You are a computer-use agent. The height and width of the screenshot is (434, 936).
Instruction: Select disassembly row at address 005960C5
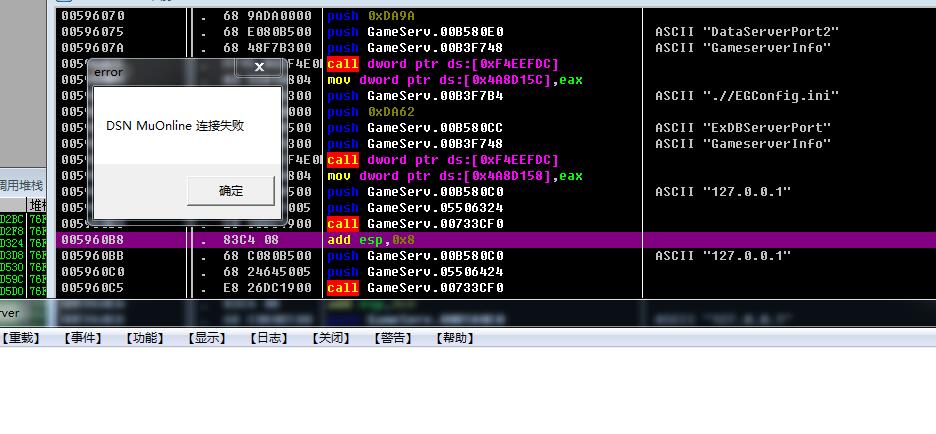(495, 288)
